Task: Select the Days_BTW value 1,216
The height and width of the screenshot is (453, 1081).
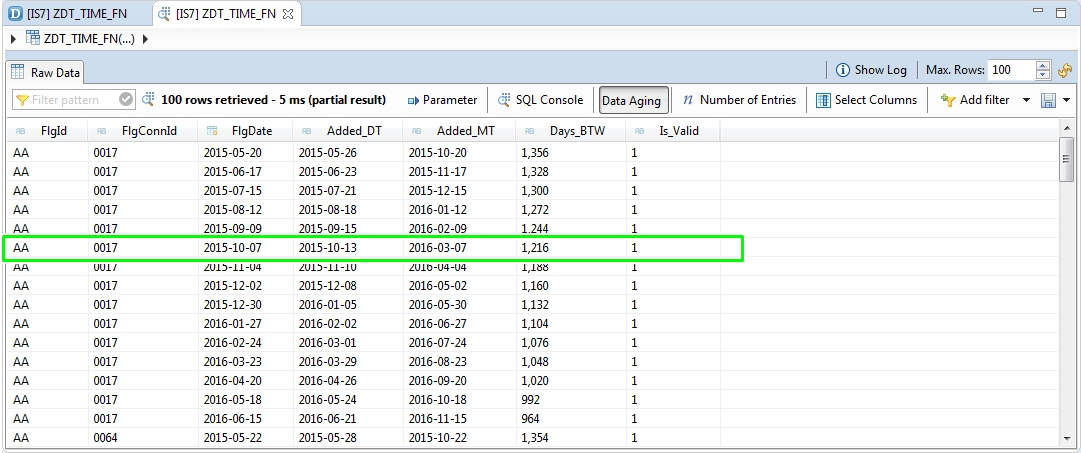Action: click(x=535, y=247)
